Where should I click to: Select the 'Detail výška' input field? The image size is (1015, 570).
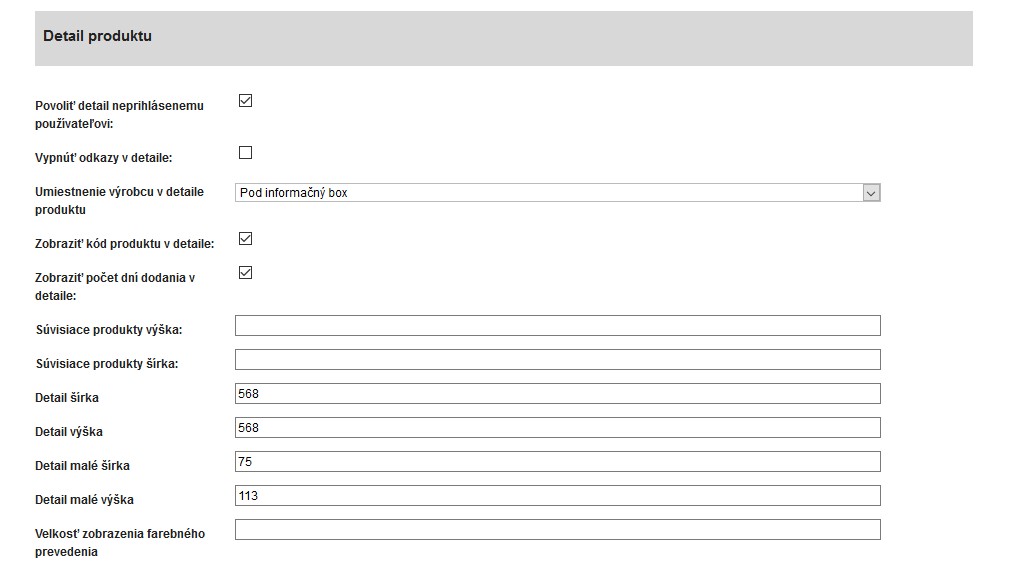pos(557,428)
